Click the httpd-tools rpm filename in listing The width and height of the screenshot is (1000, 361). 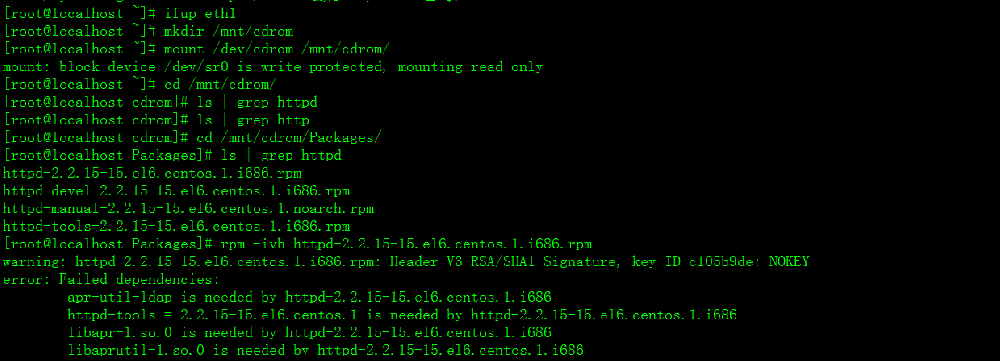tap(177, 226)
